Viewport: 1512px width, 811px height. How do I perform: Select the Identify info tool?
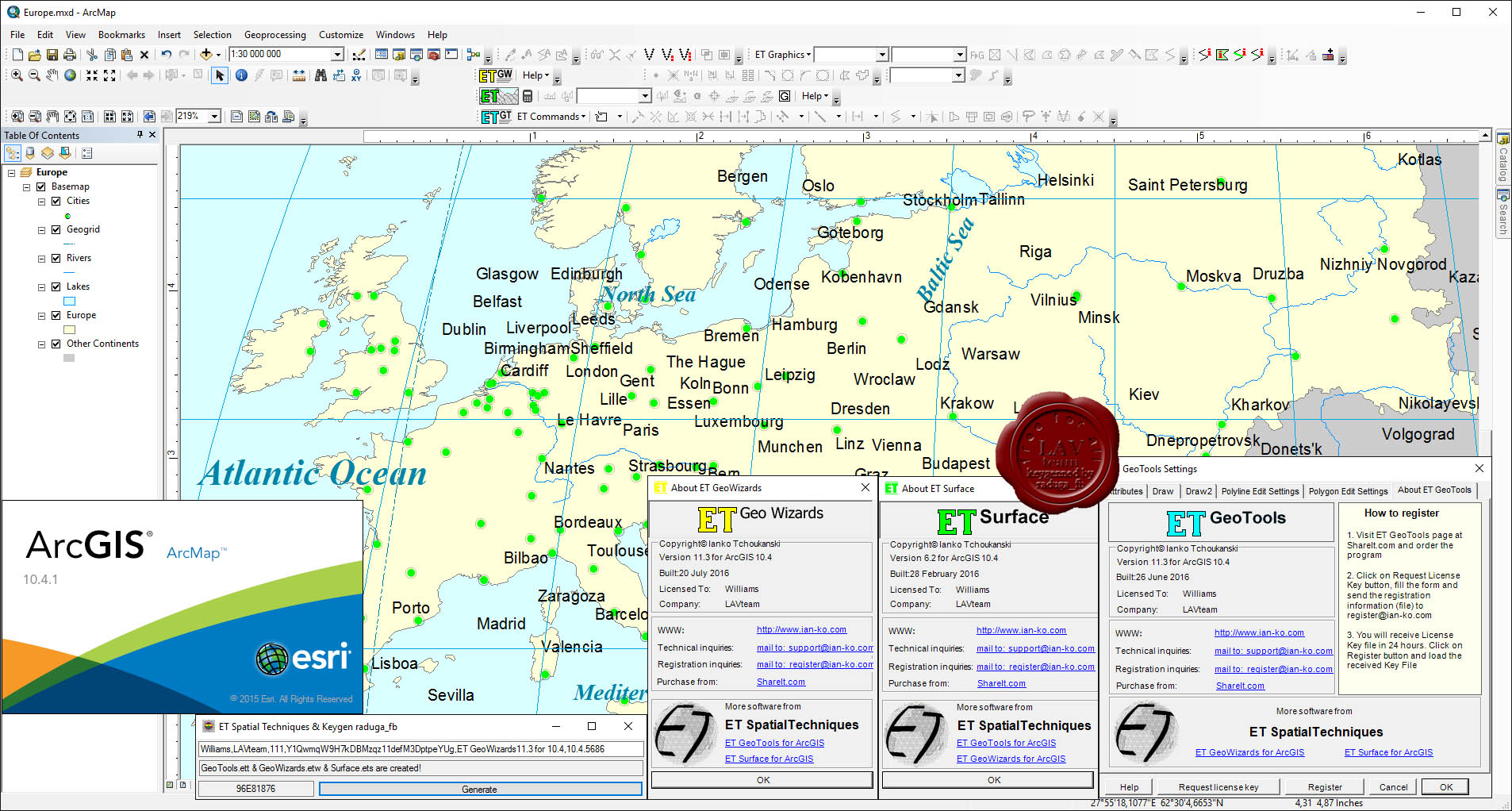point(241,75)
